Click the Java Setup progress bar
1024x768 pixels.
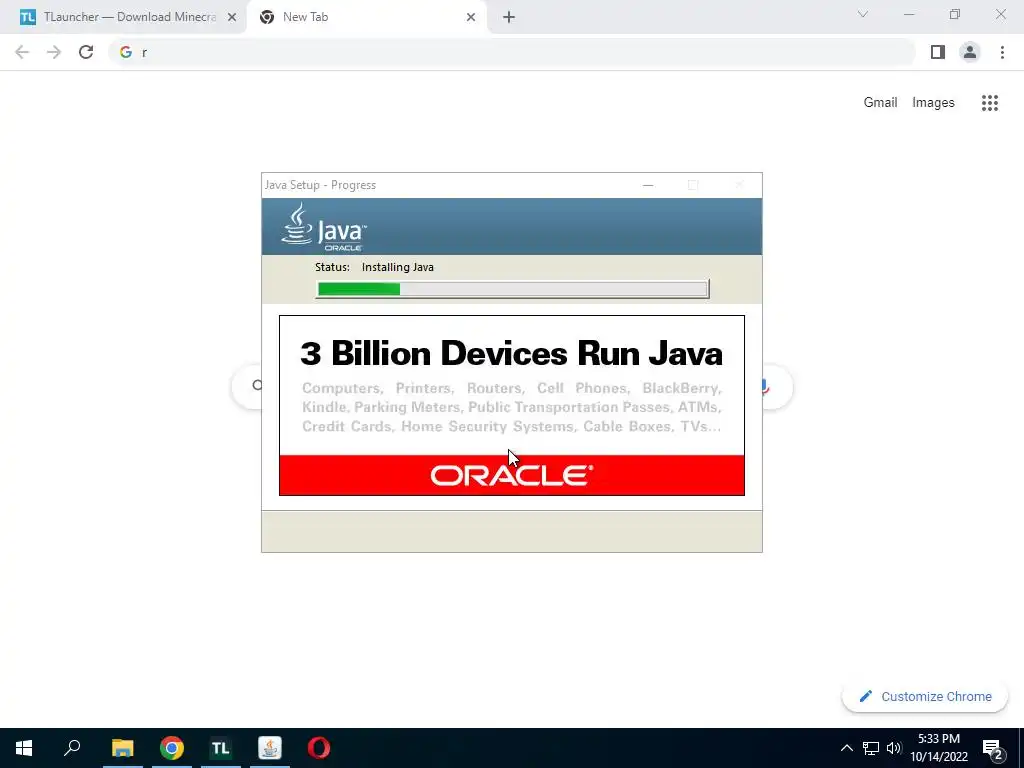(x=512, y=289)
